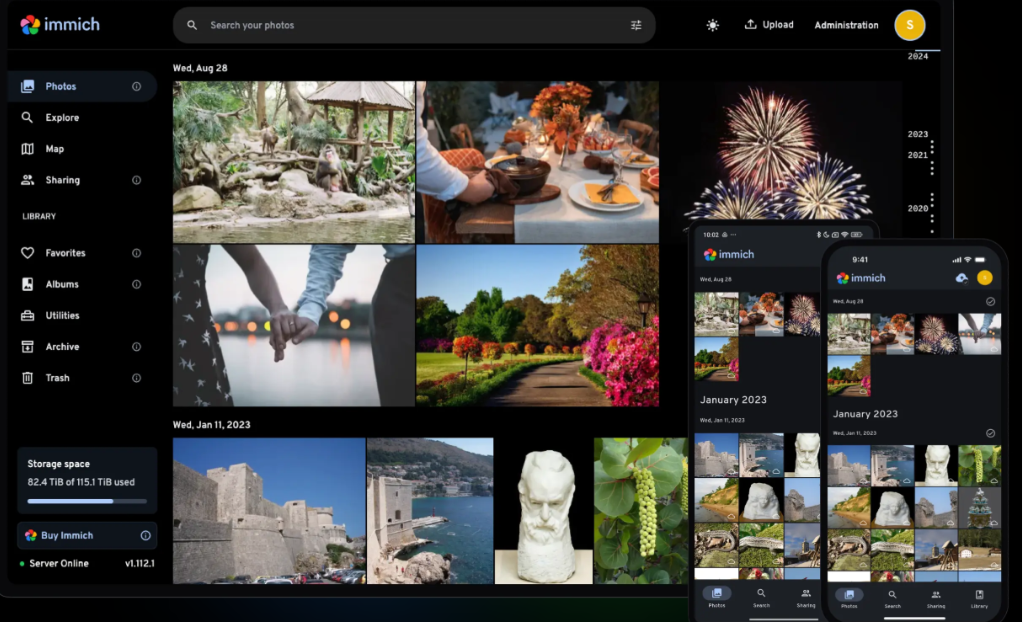Click the info icon next to Albums
Image resolution: width=1023 pixels, height=622 pixels.
pos(136,284)
